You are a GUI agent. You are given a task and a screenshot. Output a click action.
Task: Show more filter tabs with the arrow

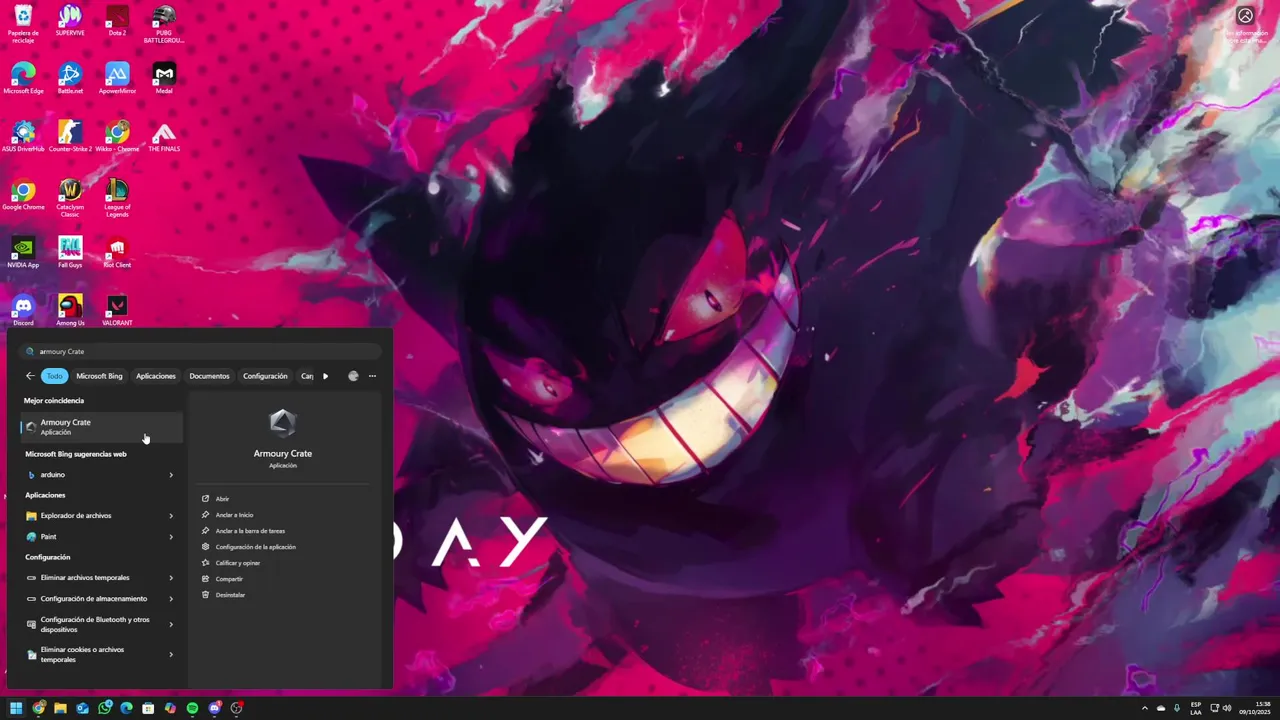(326, 376)
